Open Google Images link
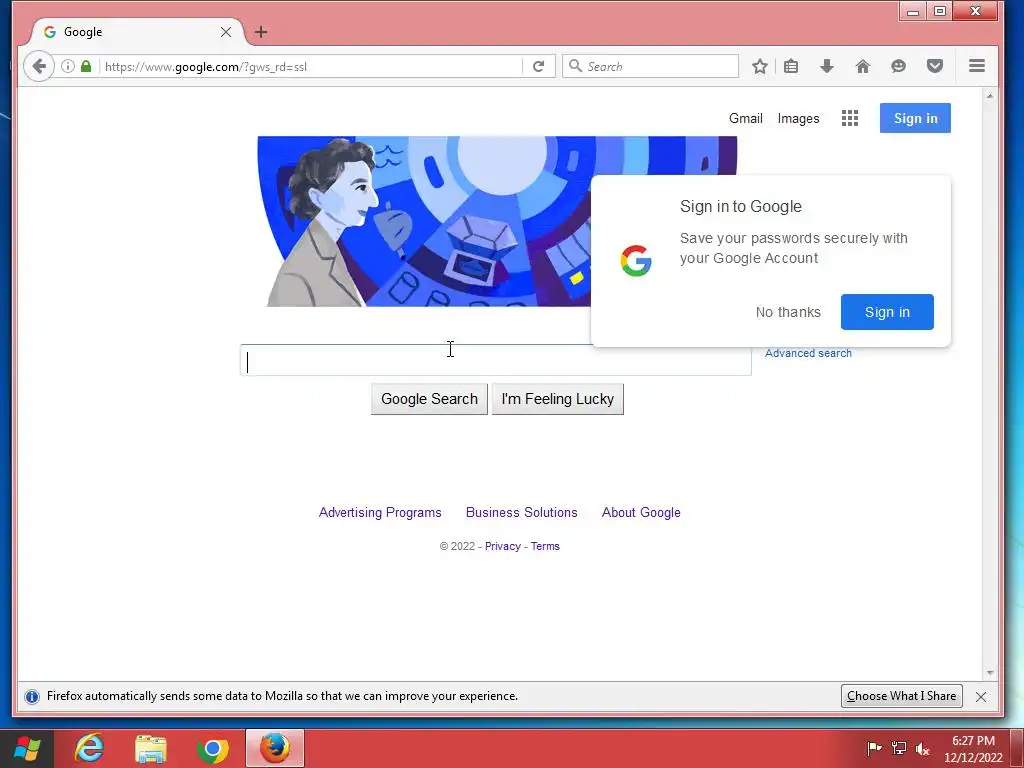Viewport: 1024px width, 768px height. coord(798,118)
